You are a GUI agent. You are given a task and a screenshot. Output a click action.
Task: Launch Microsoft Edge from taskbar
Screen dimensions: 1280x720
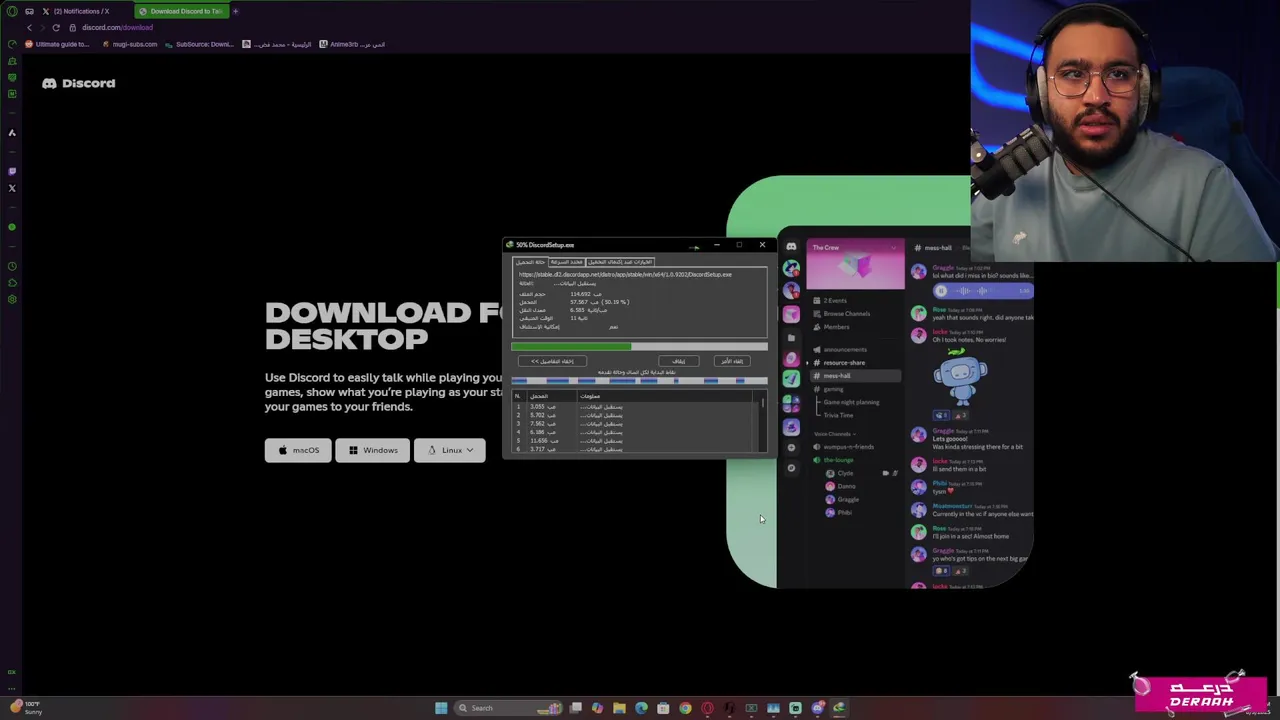pos(641,708)
